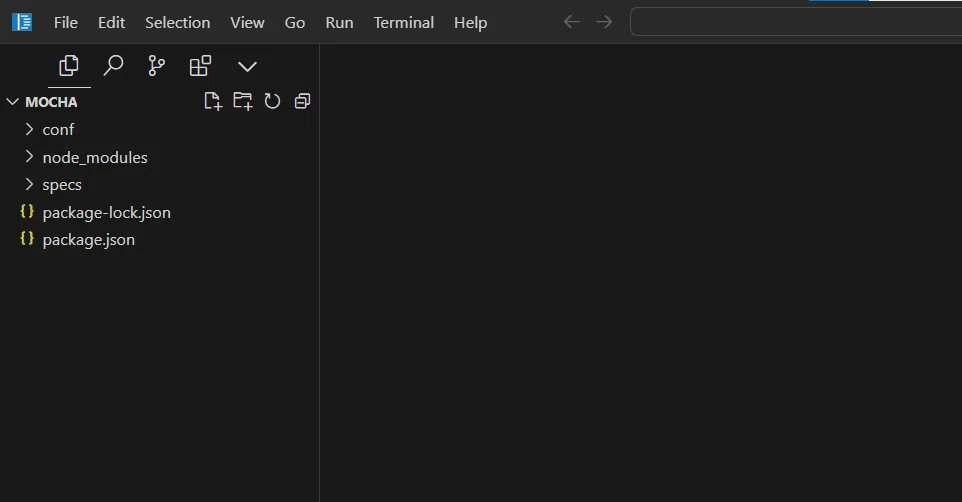Click the Go Back arrow

click(572, 22)
